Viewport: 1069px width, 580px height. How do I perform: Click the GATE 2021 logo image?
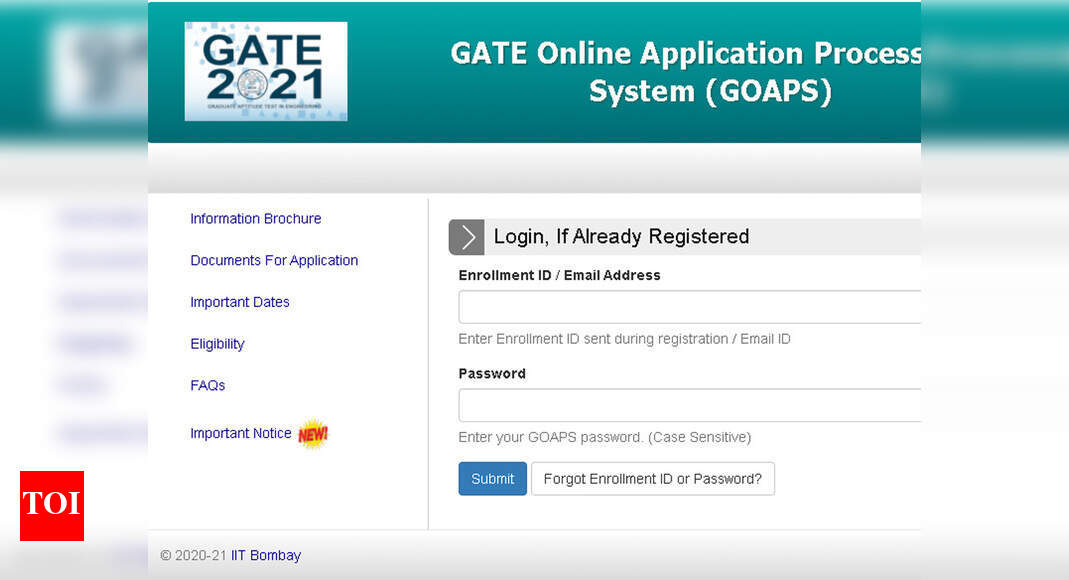265,70
